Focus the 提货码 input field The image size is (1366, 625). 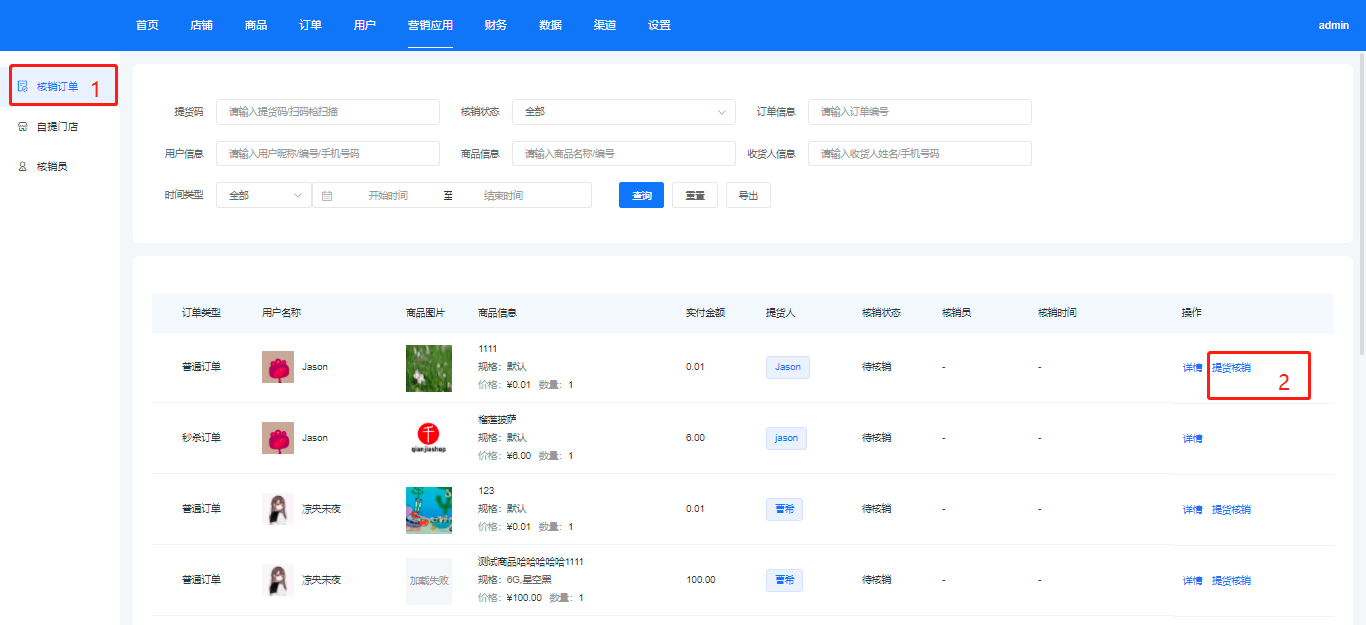tap(327, 112)
